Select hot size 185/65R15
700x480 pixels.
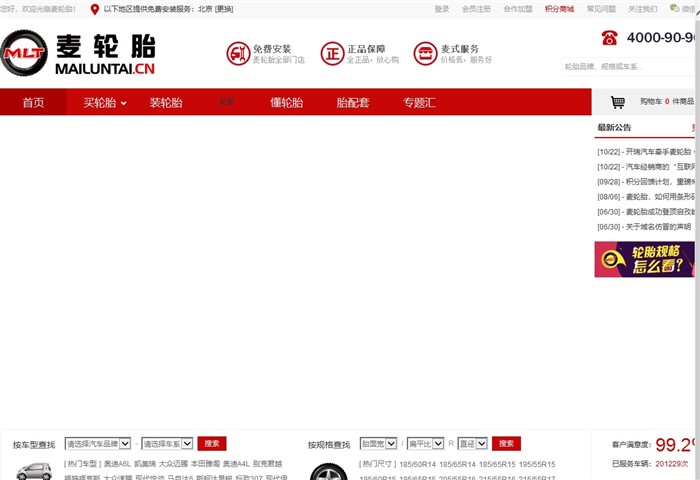[x=497, y=464]
